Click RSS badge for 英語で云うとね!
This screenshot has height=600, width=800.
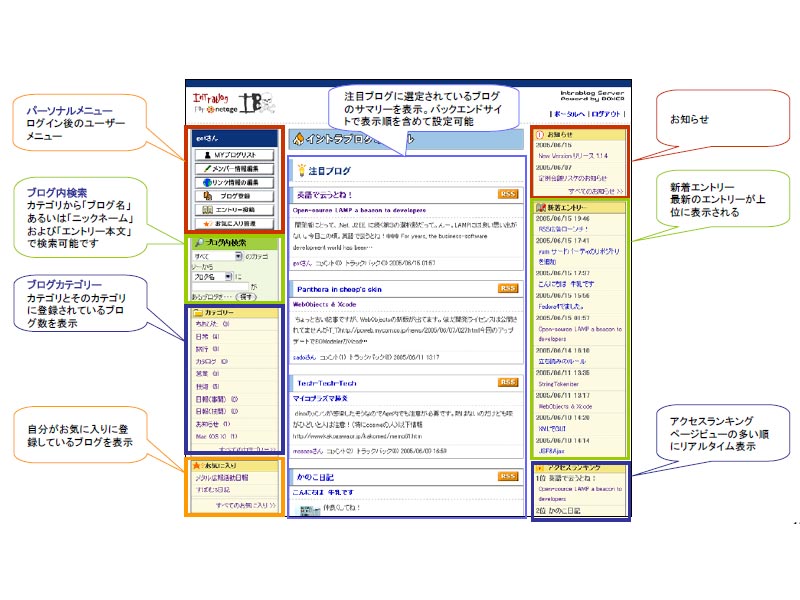(x=508, y=194)
